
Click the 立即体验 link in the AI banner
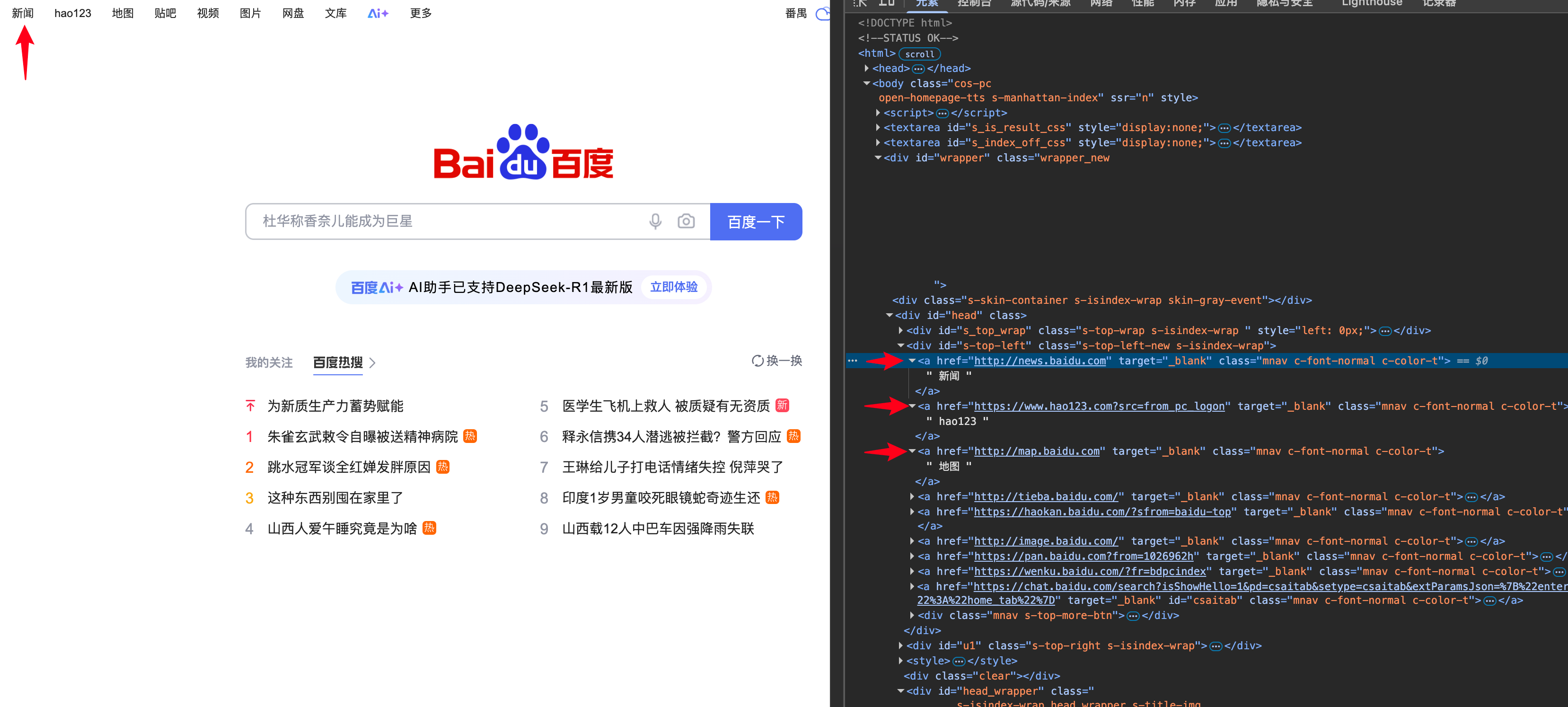pyautogui.click(x=673, y=287)
